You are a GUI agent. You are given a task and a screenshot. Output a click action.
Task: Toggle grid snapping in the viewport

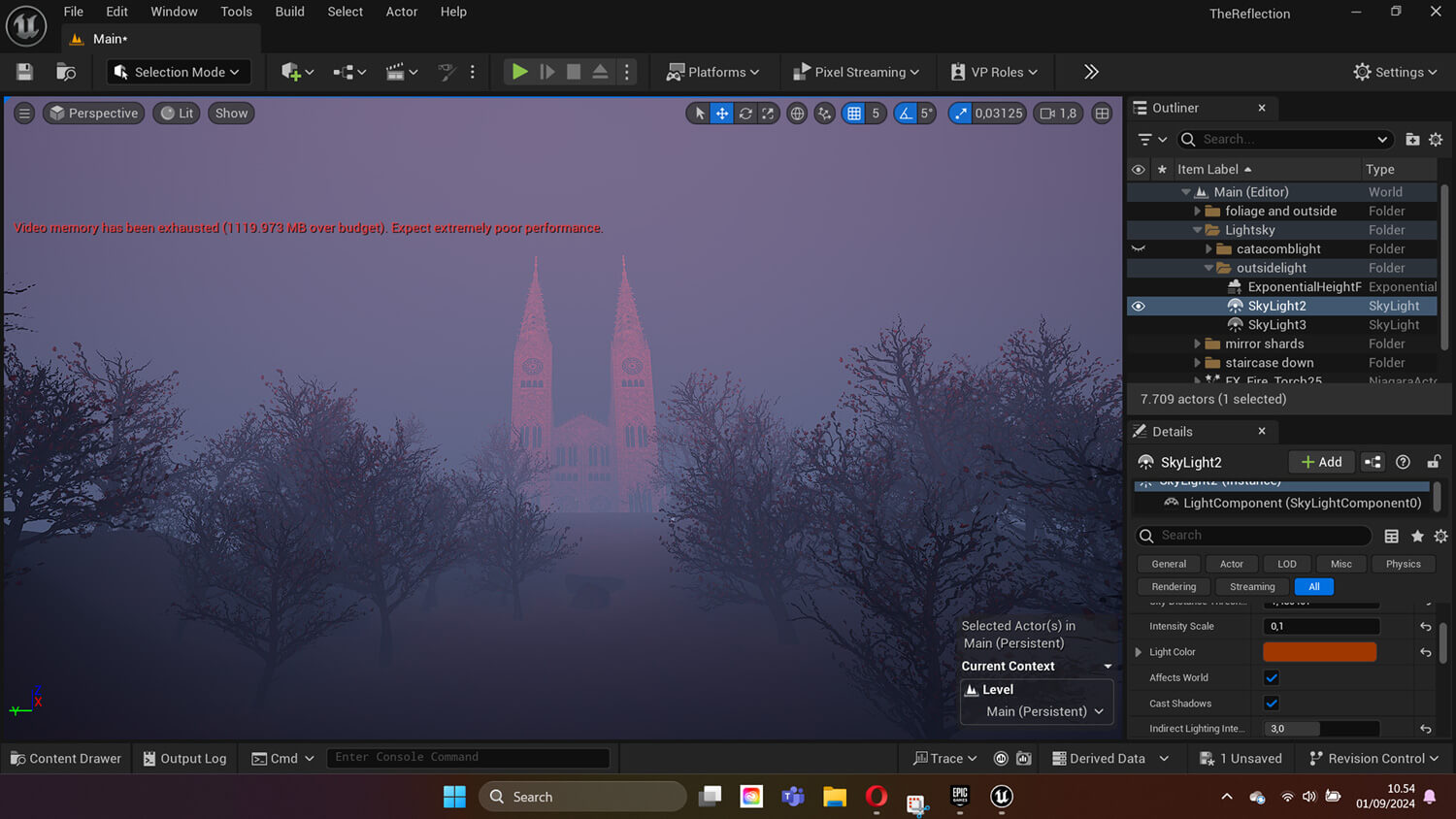coord(854,114)
